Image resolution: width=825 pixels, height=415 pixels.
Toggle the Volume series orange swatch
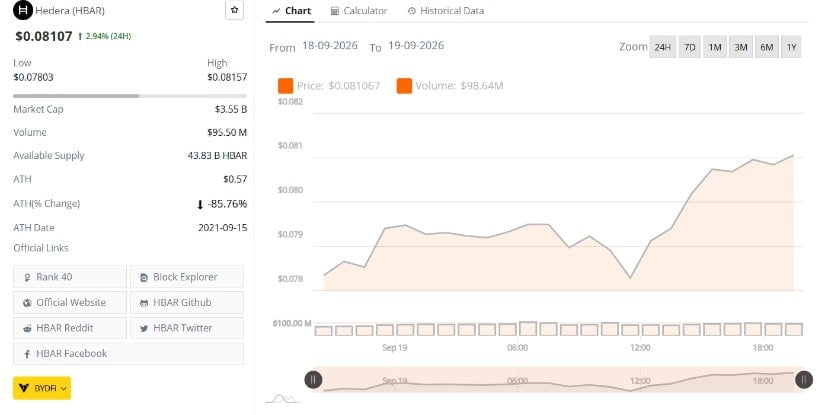(404, 86)
